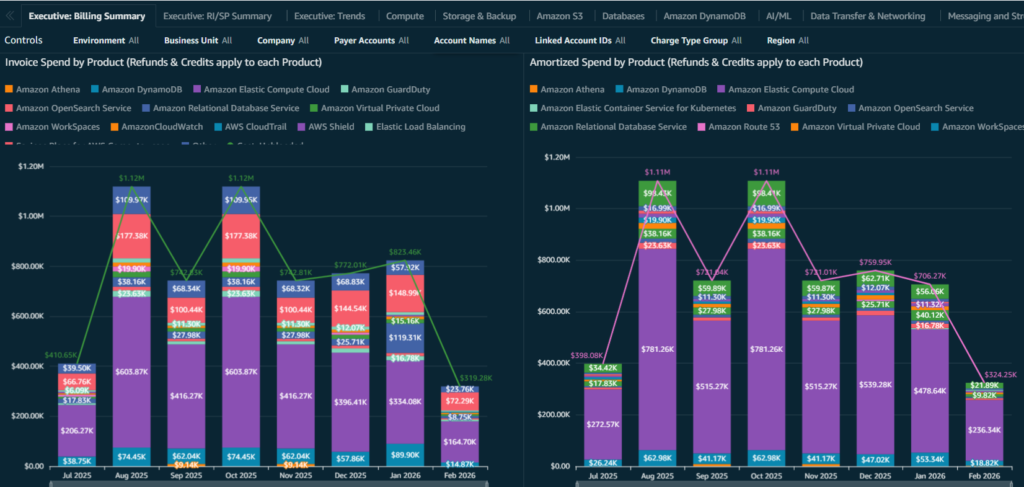1024x487 pixels.
Task: Open the Linked Account IDs filter
Action: point(580,40)
